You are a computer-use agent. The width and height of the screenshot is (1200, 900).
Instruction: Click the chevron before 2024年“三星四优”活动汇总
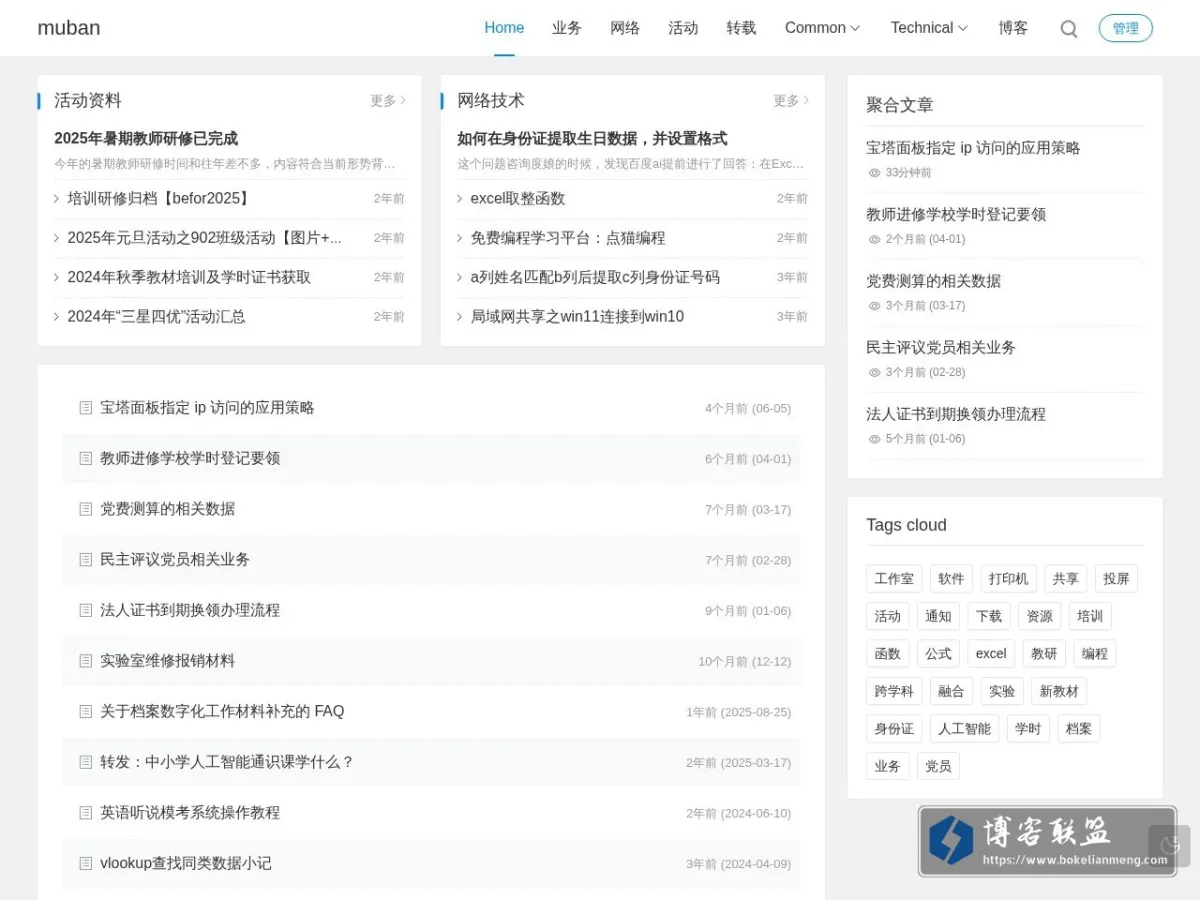click(57, 316)
